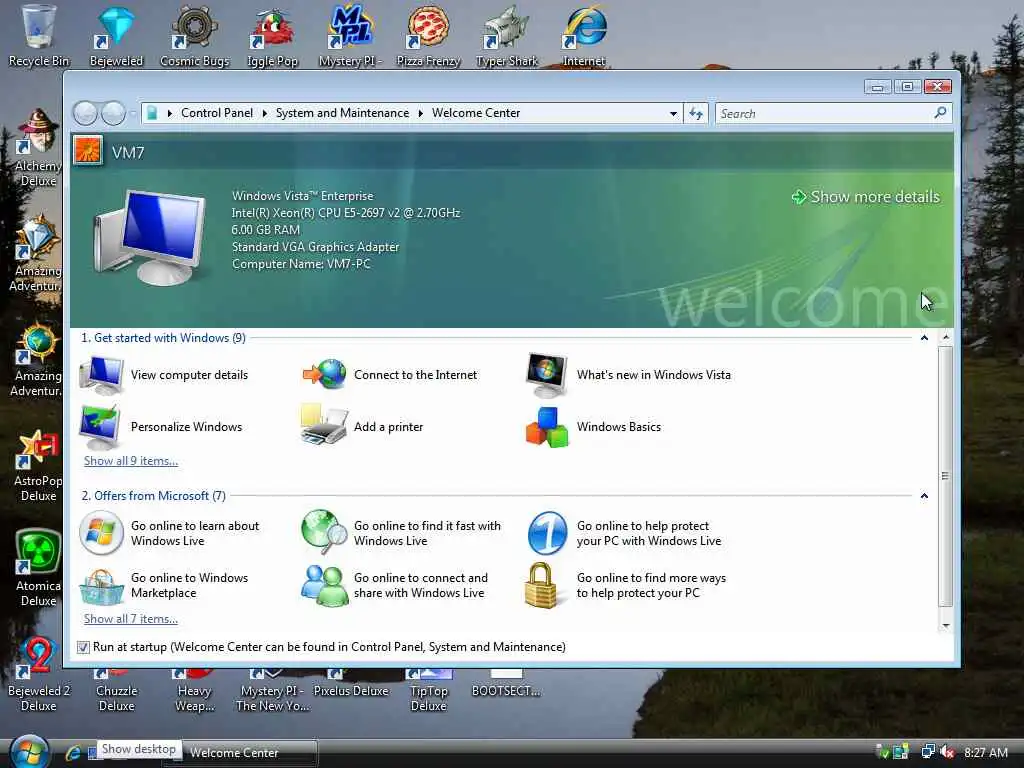Click the Add a printer icon
This screenshot has height=768, width=1024.
pos(323,426)
